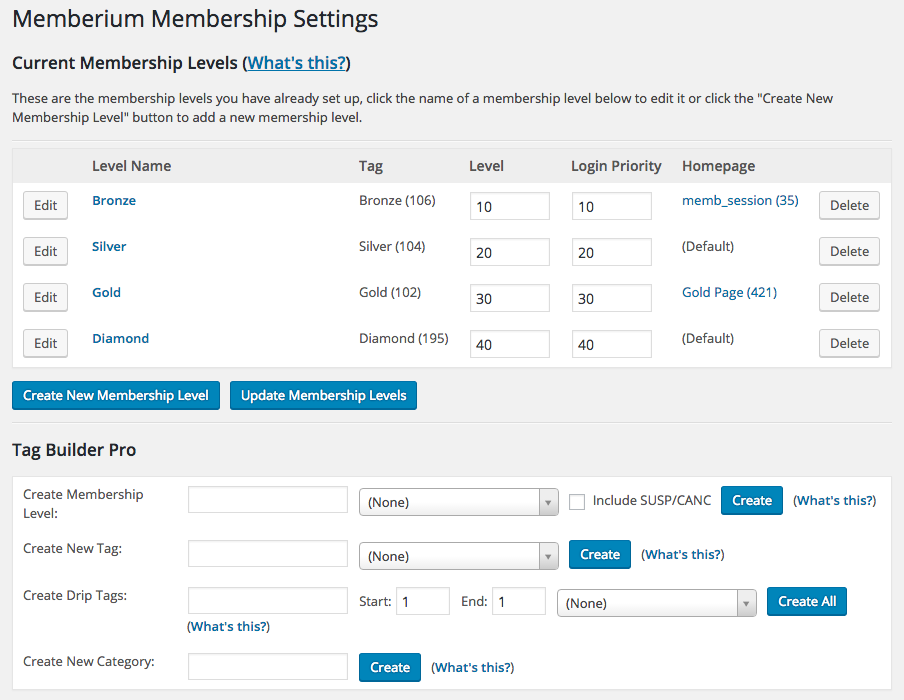Focus the Create New Tag text field
The image size is (904, 700).
(x=268, y=554)
